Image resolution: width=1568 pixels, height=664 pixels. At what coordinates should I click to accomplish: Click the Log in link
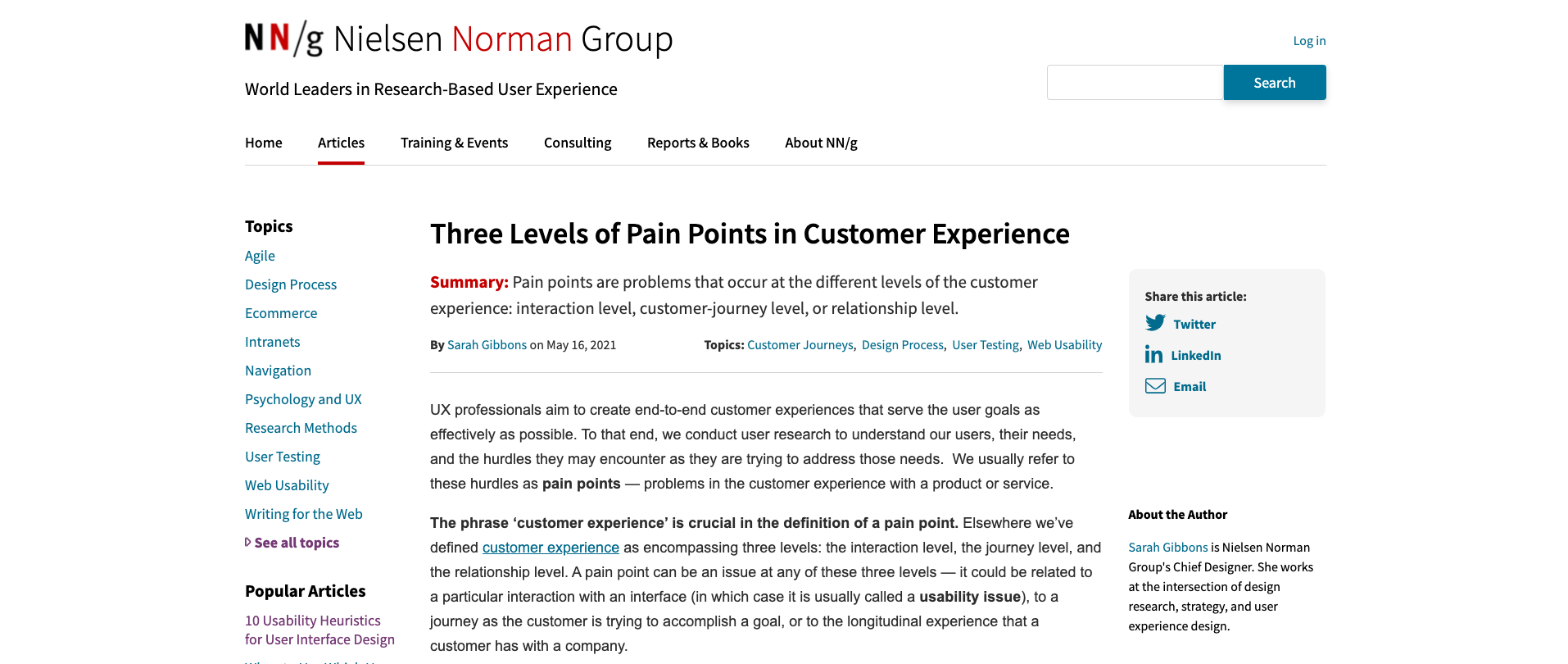coord(1309,41)
